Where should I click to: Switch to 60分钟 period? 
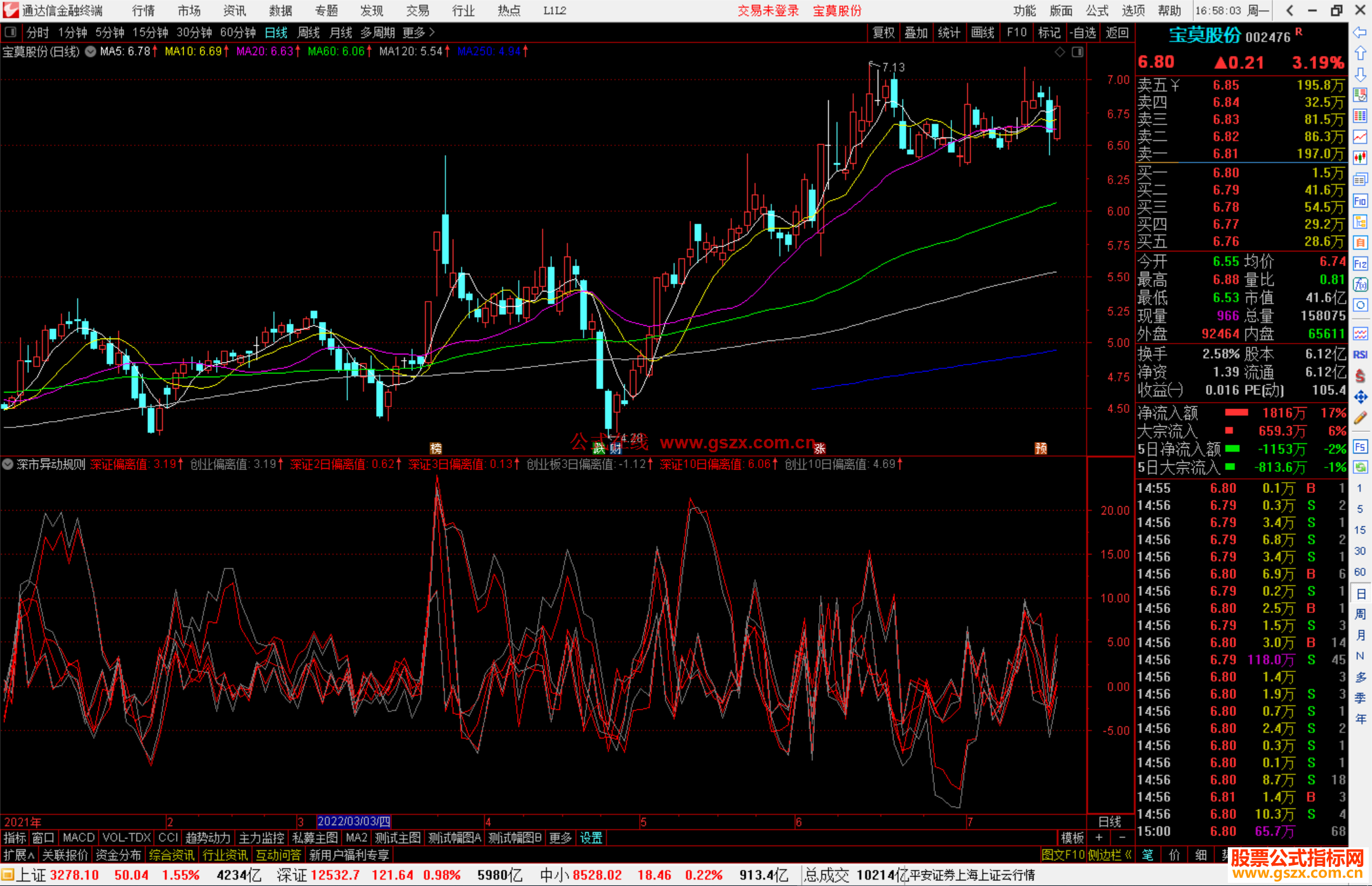(x=238, y=32)
